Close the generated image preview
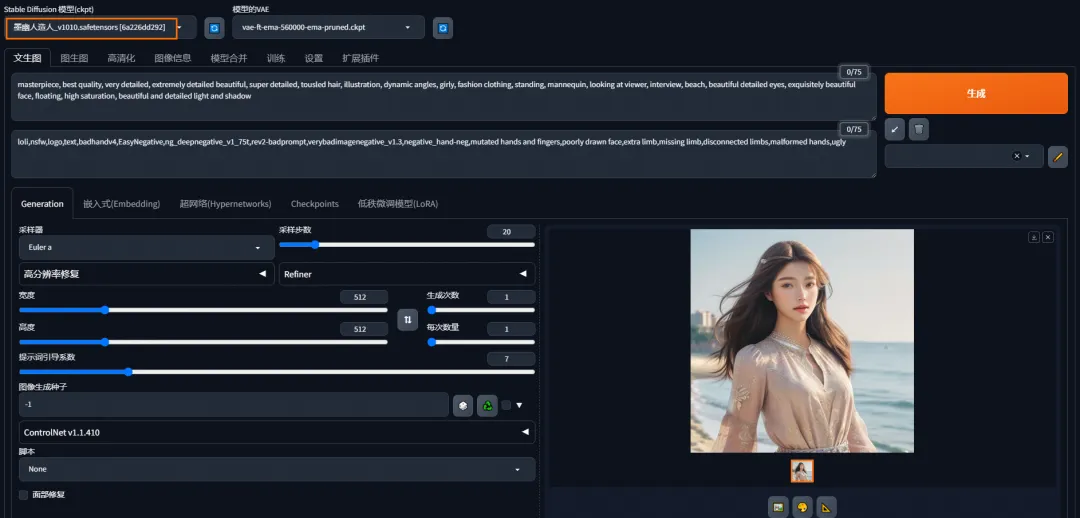The width and height of the screenshot is (1080, 518). tap(1048, 237)
